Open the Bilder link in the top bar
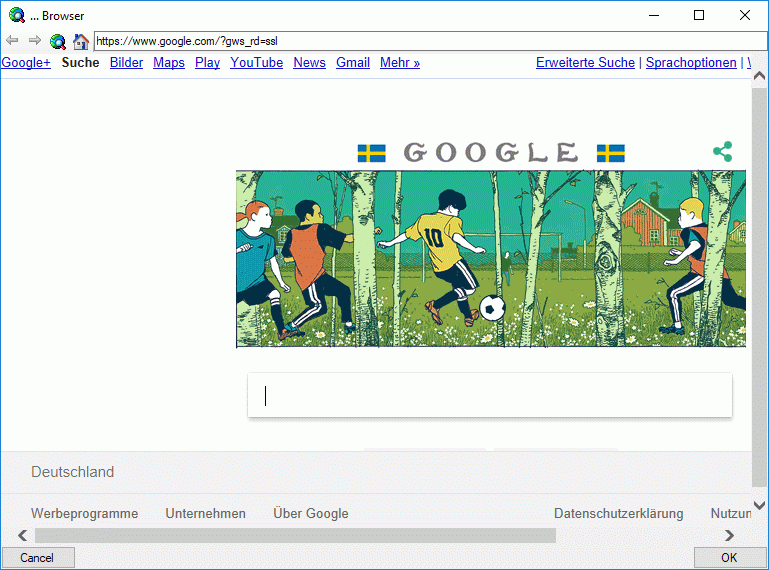Screen dimensions: 769x570 pos(126,63)
